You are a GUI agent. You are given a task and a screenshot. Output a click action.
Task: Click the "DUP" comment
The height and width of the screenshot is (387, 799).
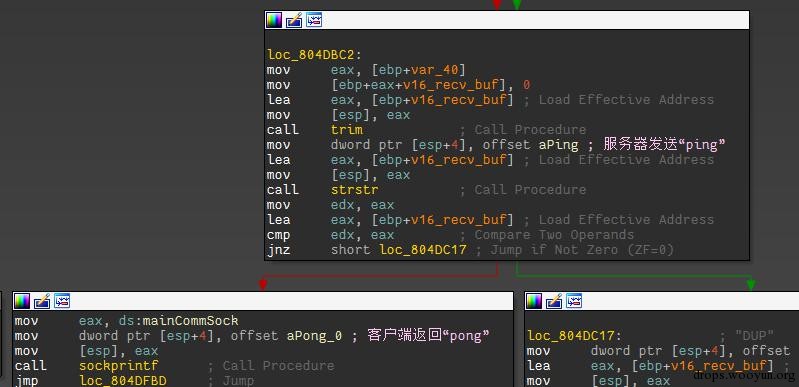tap(754, 336)
